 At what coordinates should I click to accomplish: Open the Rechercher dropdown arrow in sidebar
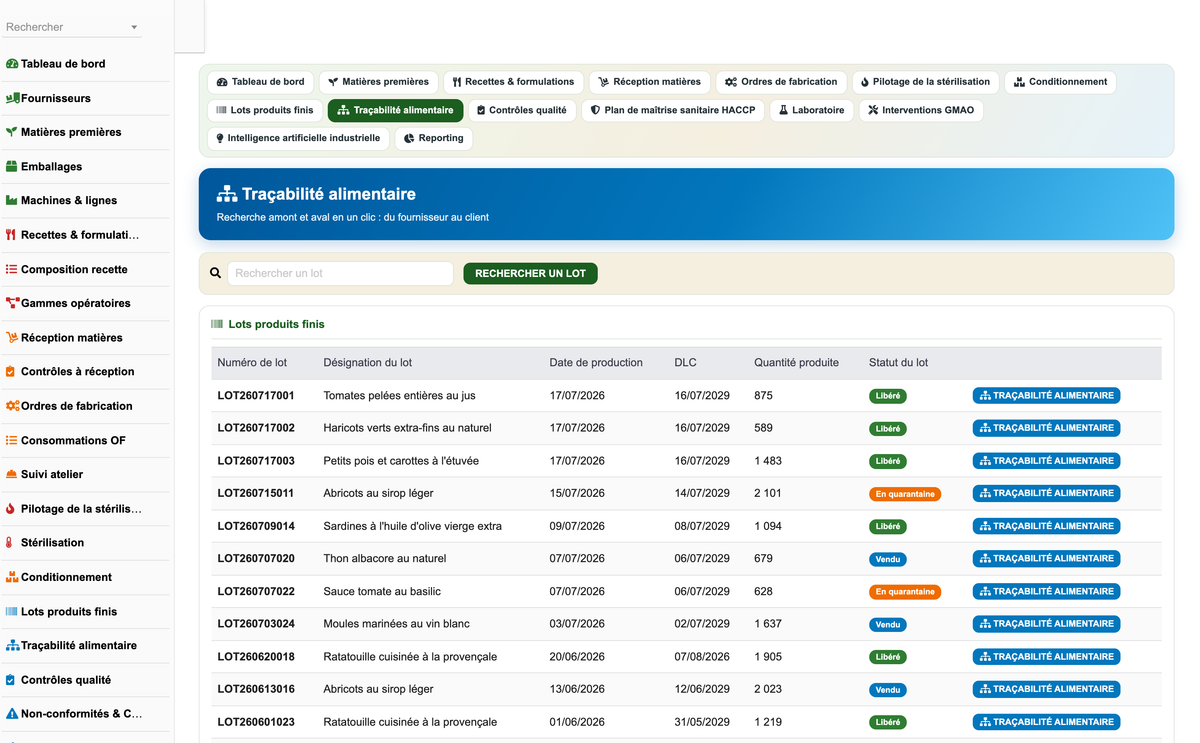(x=134, y=28)
